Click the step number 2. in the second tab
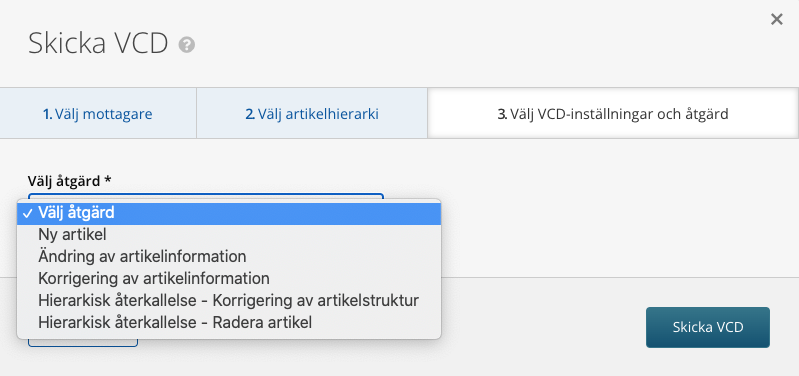 250,114
